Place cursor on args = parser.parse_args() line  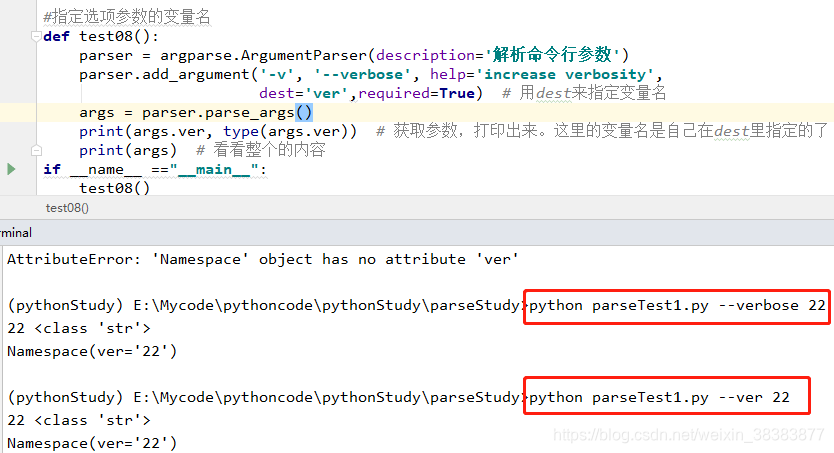196,113
